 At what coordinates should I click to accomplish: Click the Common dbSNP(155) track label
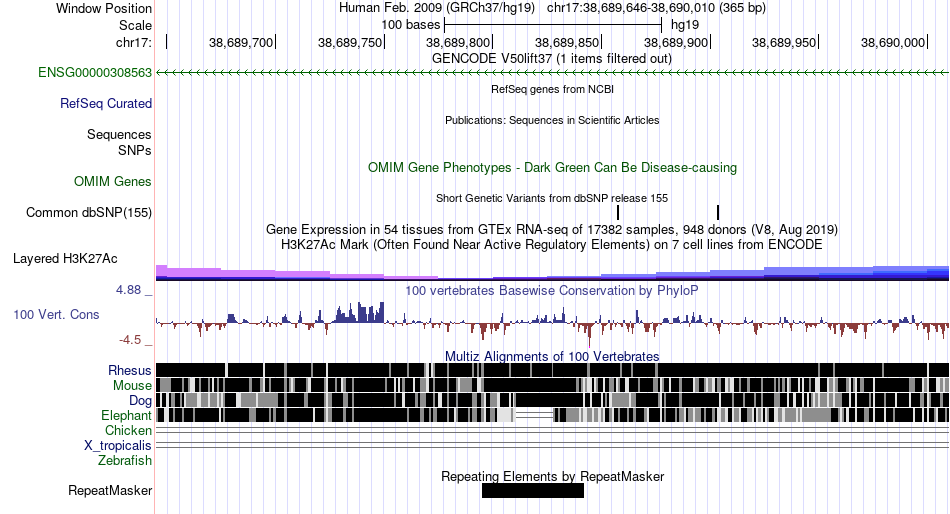coord(88,213)
